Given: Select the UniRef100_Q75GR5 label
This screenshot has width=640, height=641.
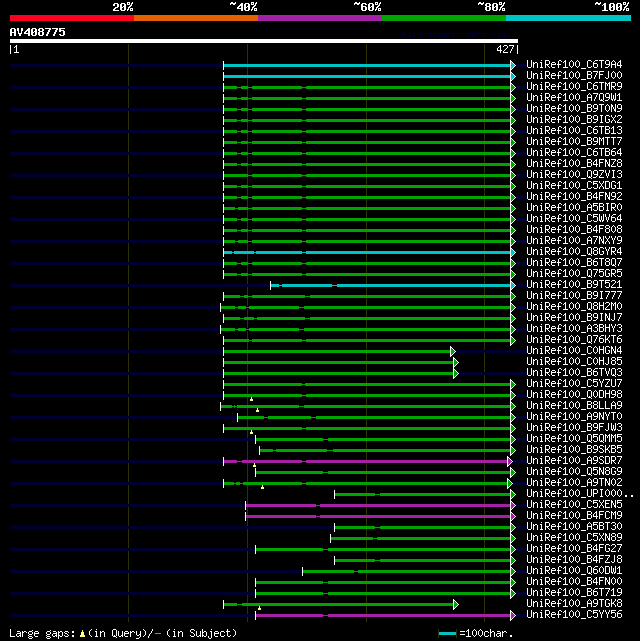Looking at the screenshot, I should click(574, 273).
